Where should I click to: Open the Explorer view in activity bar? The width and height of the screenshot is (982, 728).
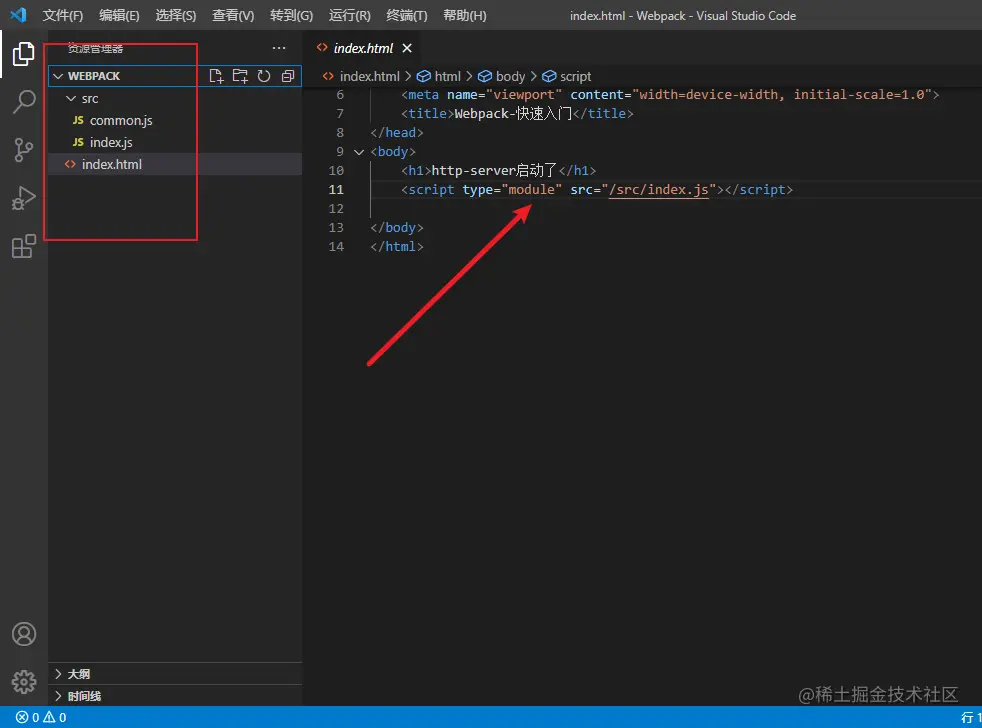[23, 54]
